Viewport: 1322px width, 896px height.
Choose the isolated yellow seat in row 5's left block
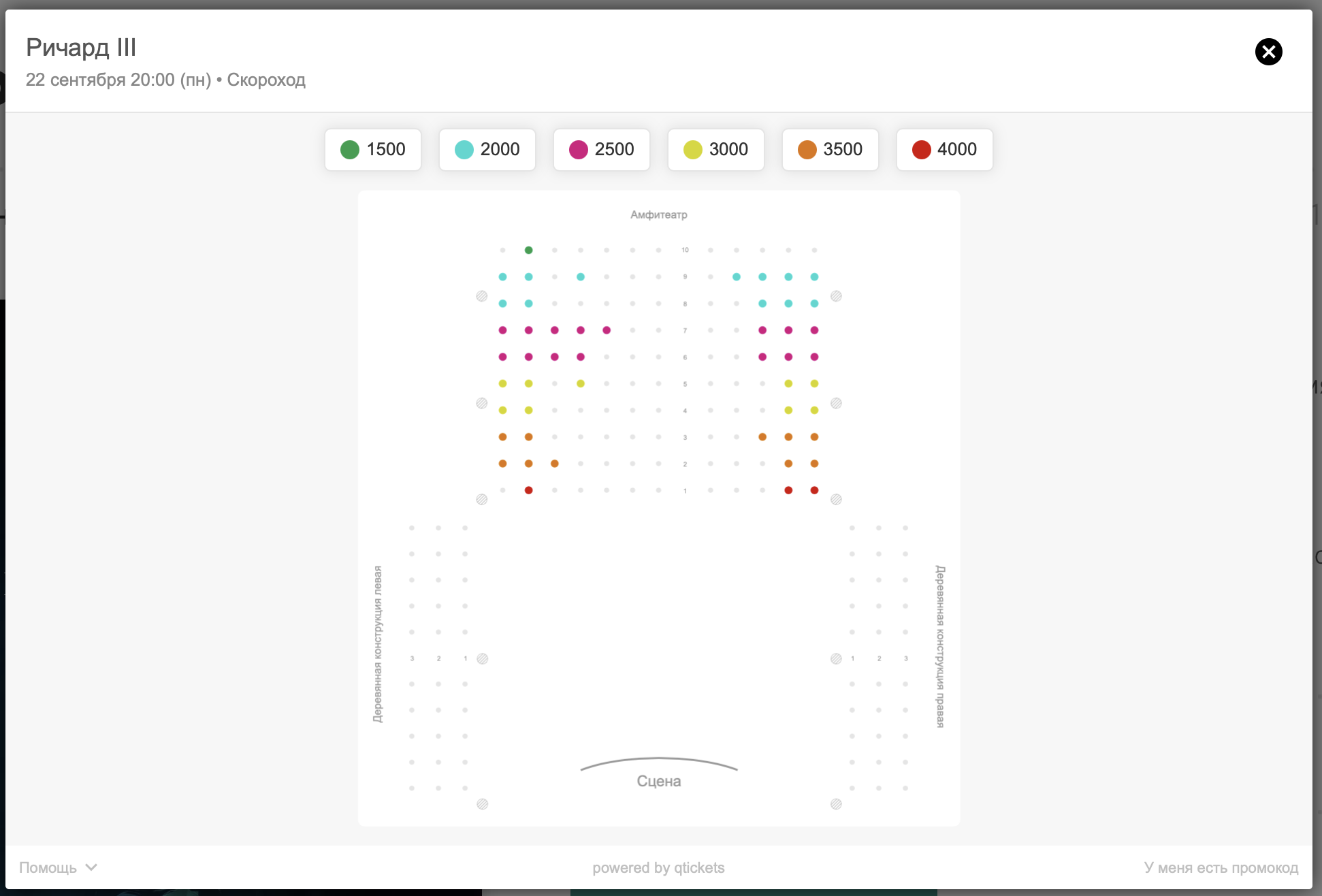[581, 384]
